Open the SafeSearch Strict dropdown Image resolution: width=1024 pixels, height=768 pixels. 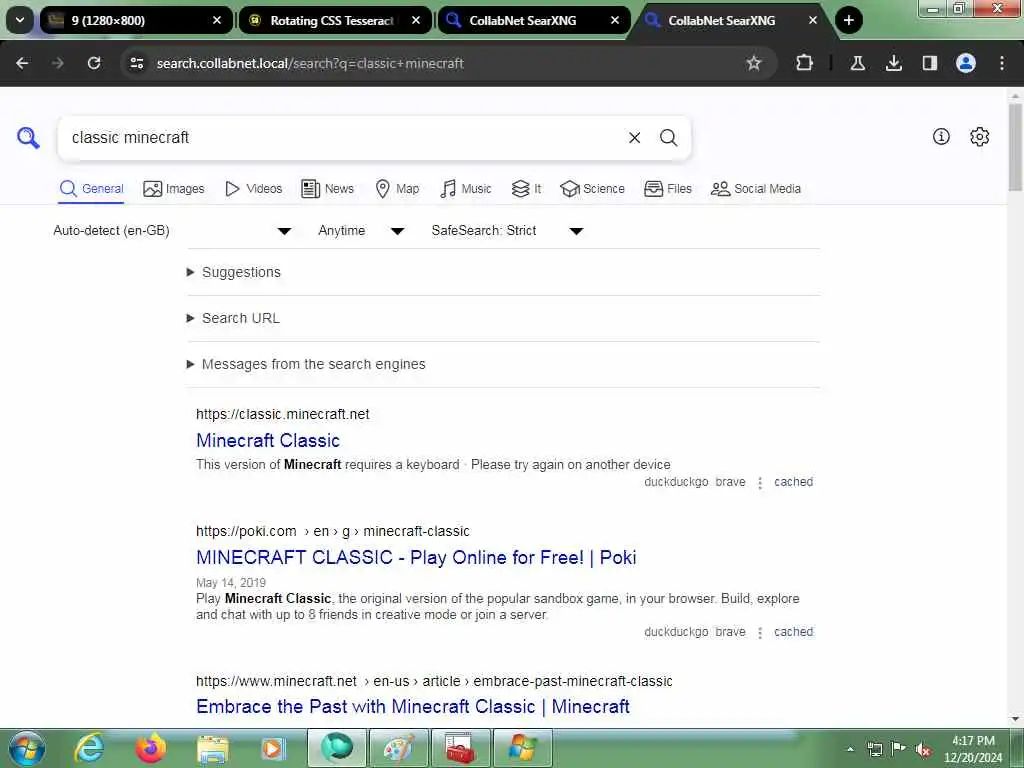507,231
